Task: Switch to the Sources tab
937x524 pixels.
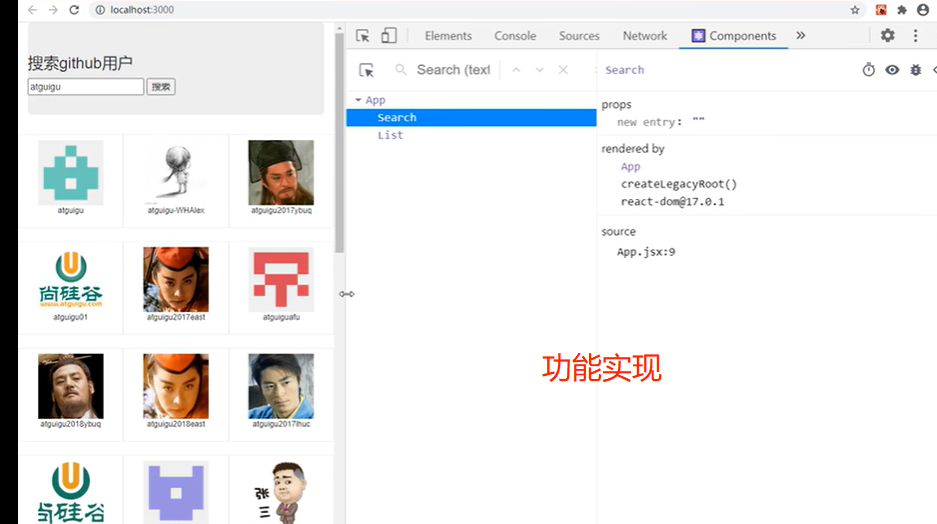Action: [579, 36]
